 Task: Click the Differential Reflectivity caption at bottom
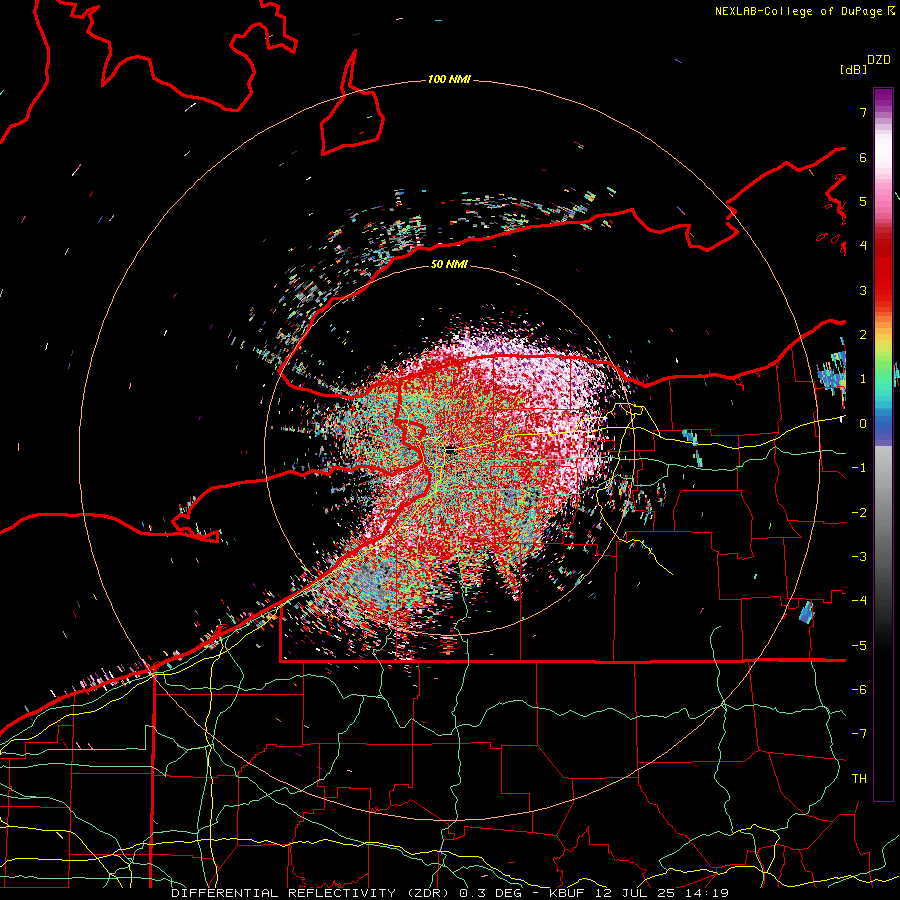(x=450, y=893)
